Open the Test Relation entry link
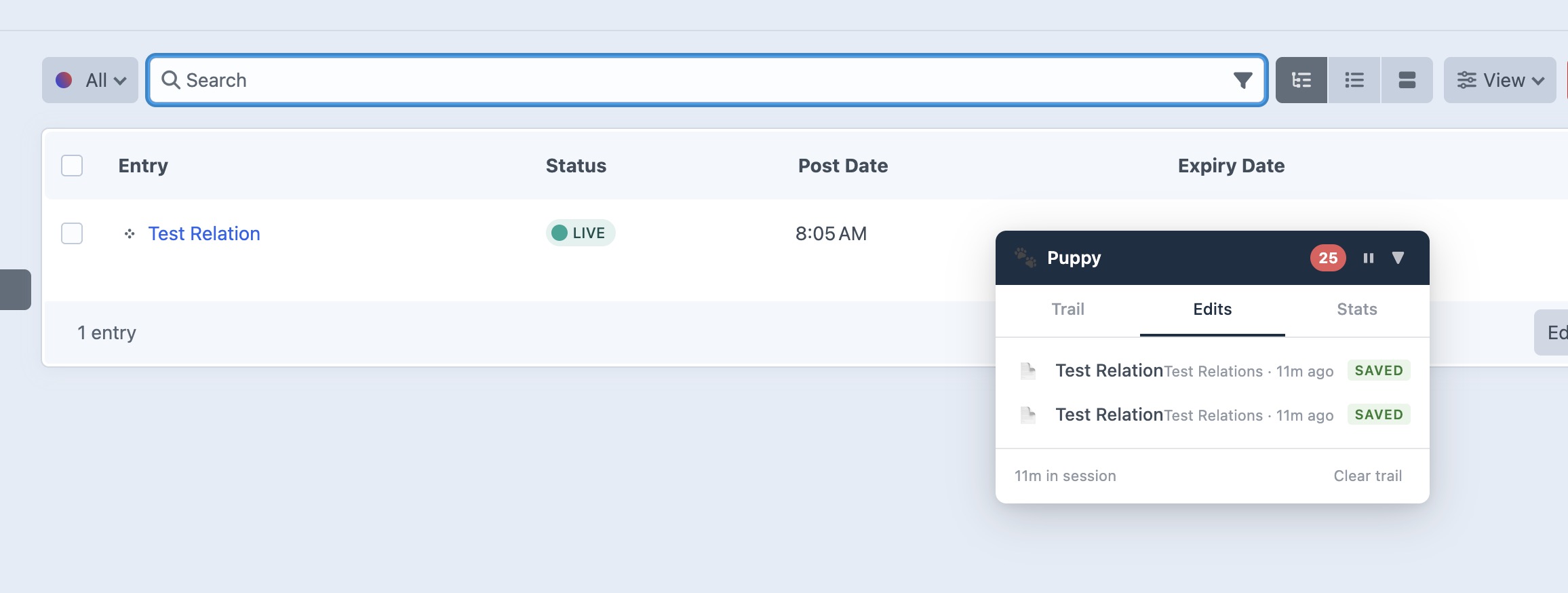The width and height of the screenshot is (1568, 593). pyautogui.click(x=204, y=233)
